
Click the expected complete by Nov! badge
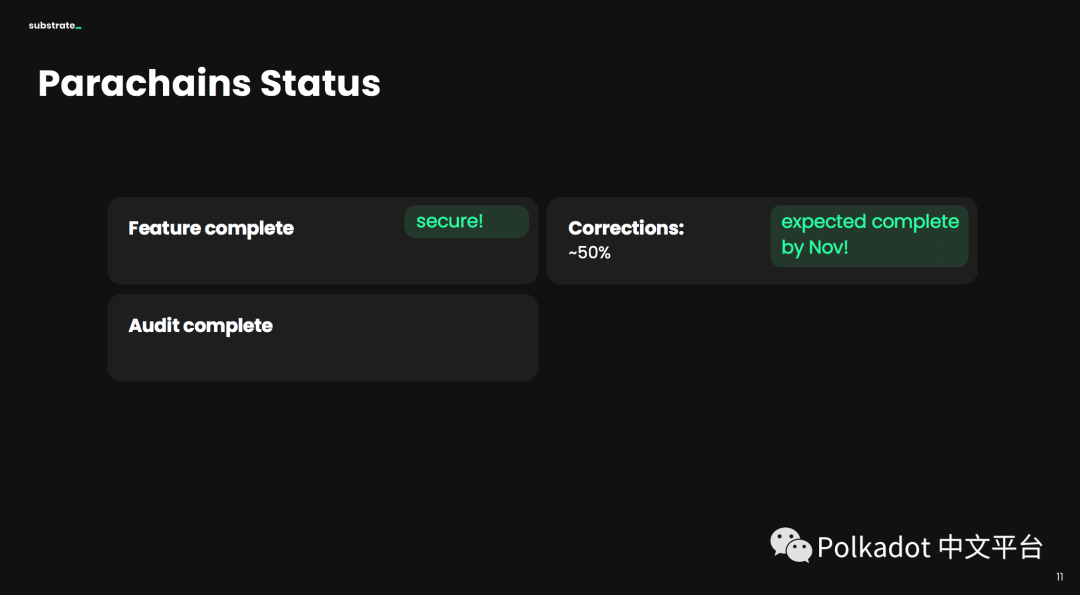869,236
